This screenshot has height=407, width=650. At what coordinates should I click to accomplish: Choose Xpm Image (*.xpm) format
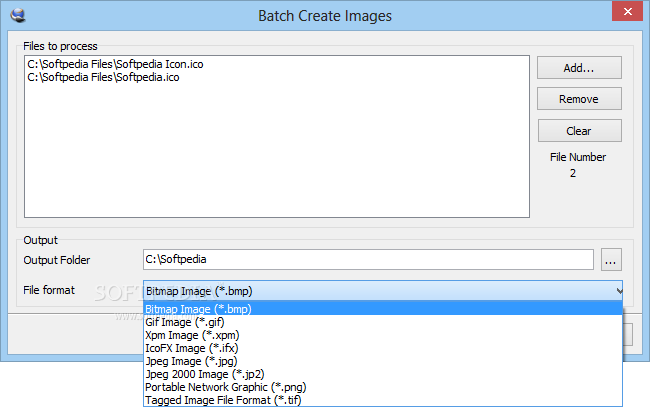[x=383, y=335]
